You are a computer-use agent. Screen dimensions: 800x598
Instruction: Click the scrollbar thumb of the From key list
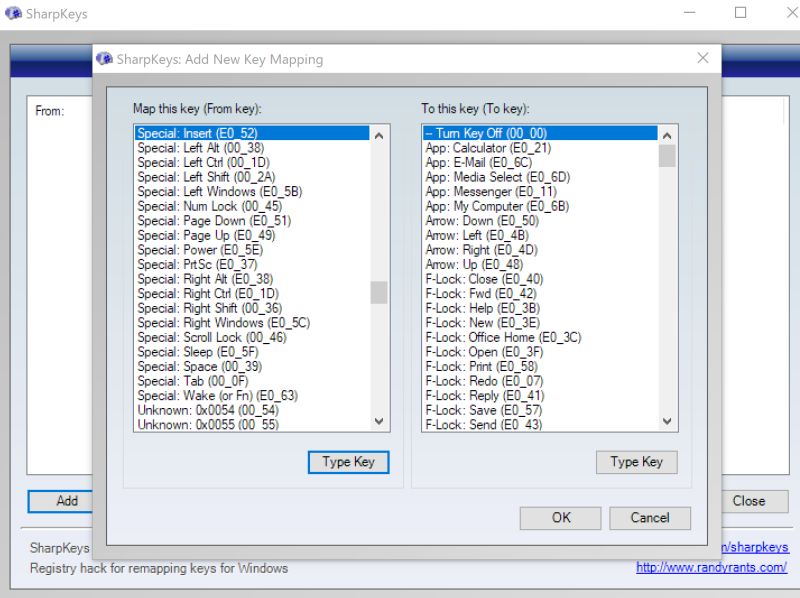click(x=379, y=292)
